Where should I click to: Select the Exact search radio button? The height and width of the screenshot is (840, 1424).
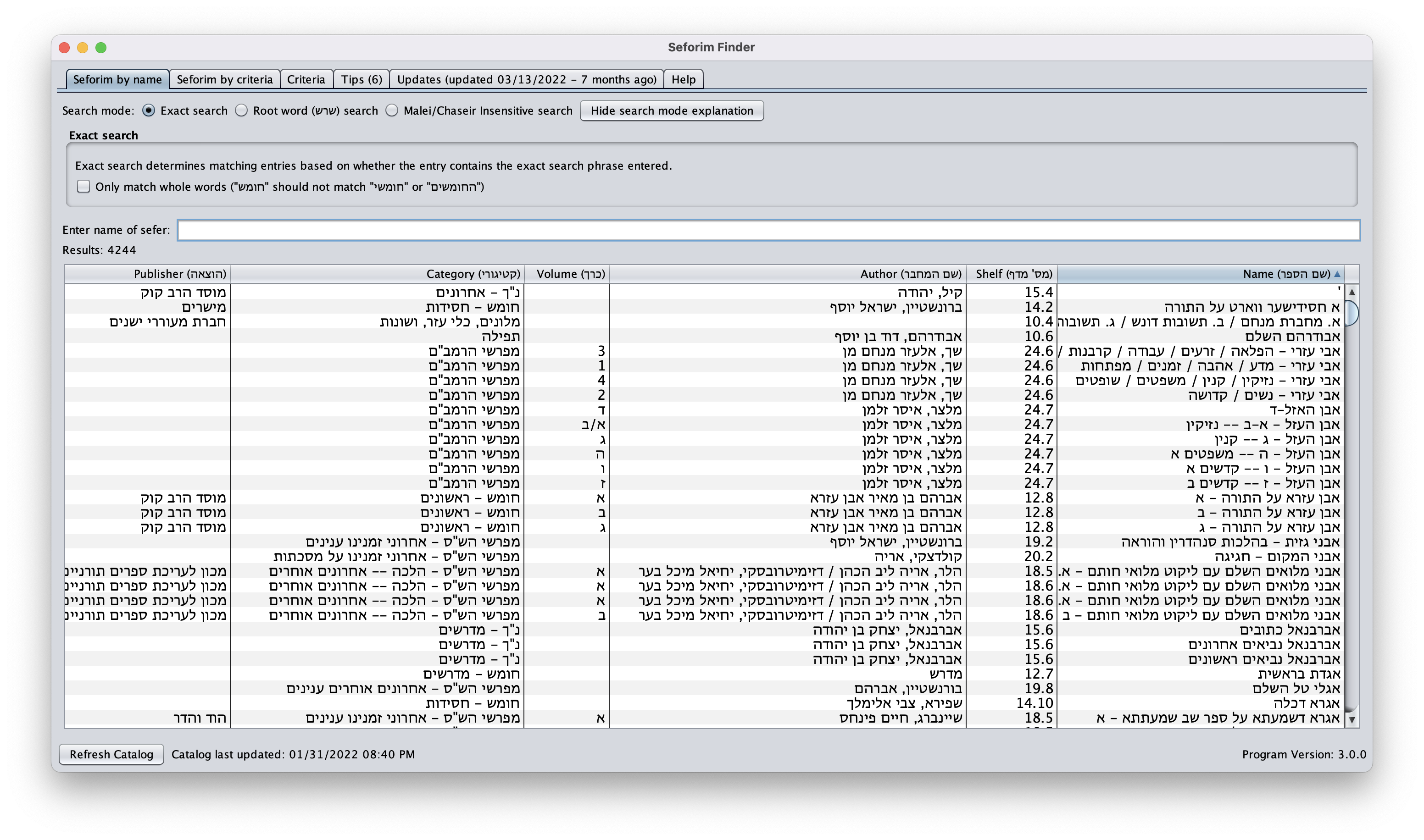click(148, 111)
